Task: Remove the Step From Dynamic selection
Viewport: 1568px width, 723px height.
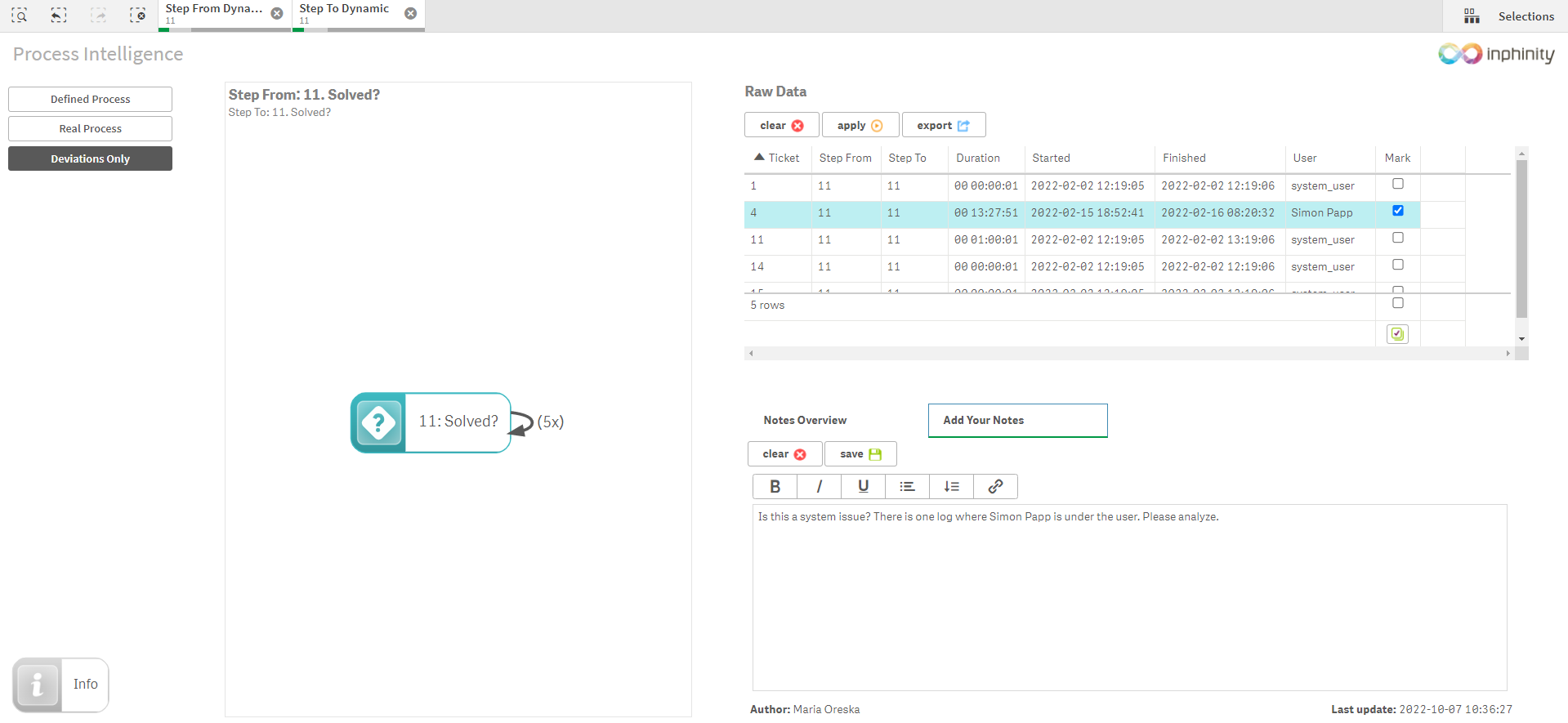Action: [x=277, y=14]
